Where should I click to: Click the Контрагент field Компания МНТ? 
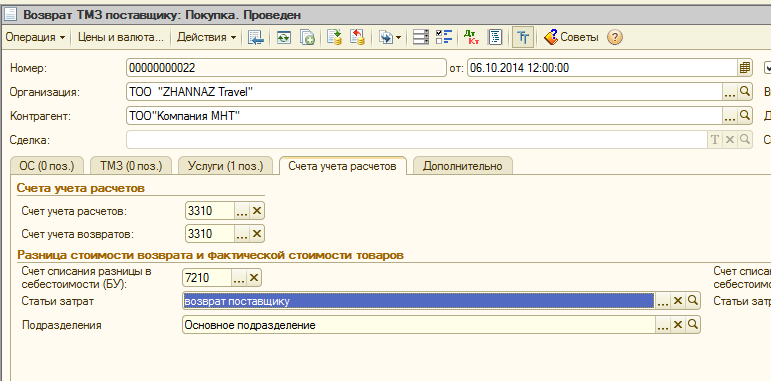tap(424, 116)
